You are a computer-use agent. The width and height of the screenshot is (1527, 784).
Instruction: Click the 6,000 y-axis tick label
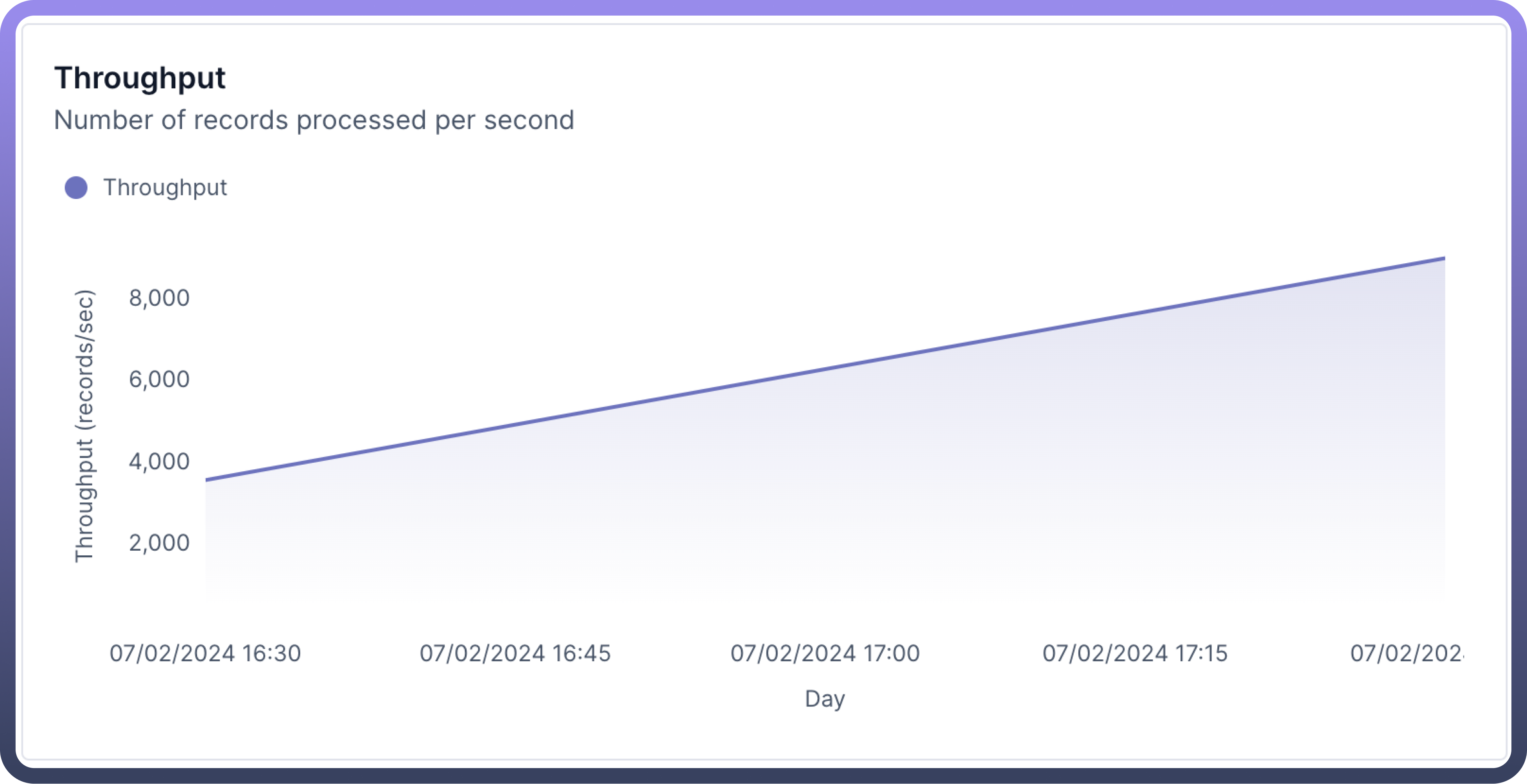[159, 379]
